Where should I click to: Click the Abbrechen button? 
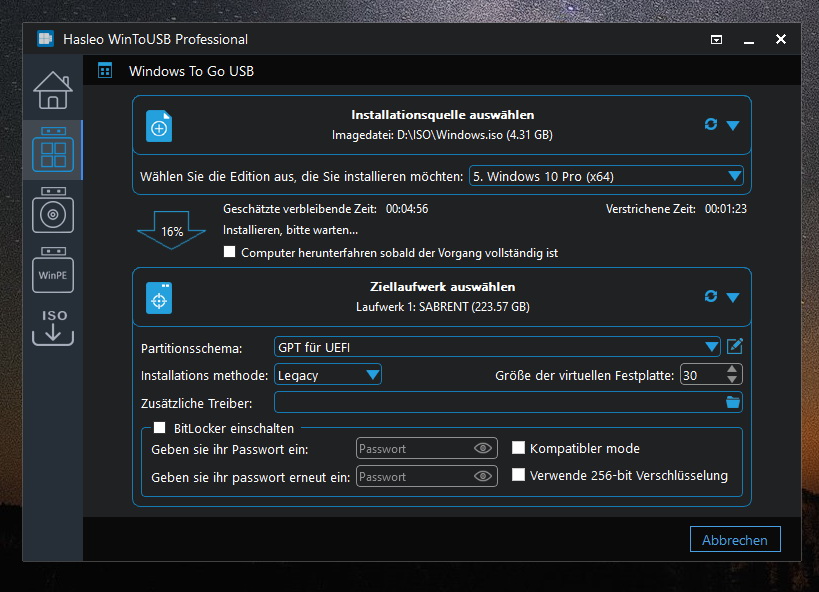click(735, 539)
